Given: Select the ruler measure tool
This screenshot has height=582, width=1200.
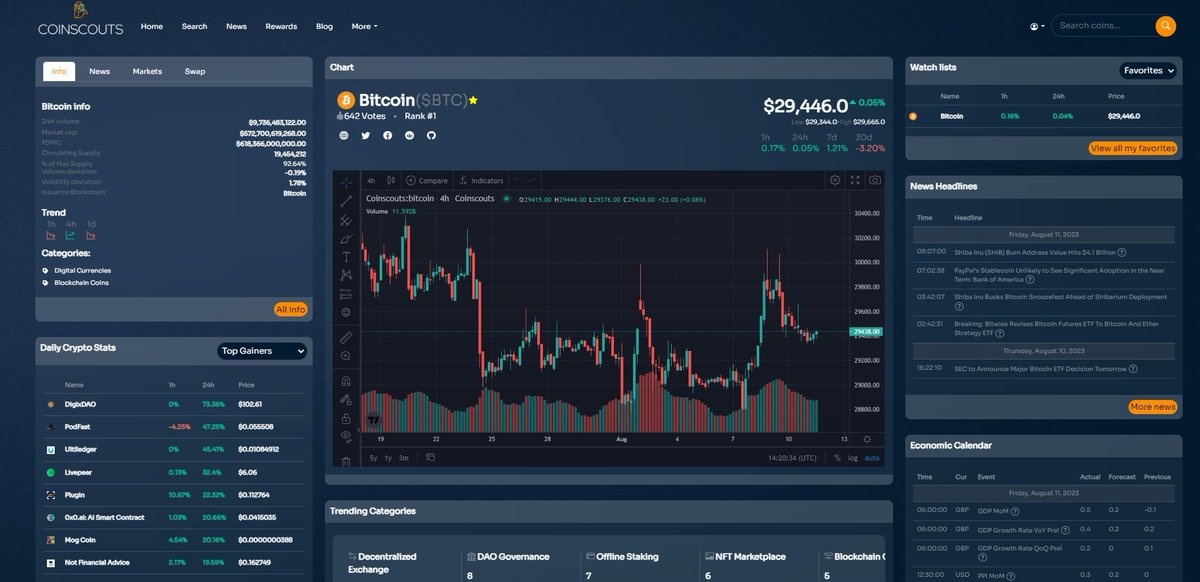Looking at the screenshot, I should pos(346,337).
